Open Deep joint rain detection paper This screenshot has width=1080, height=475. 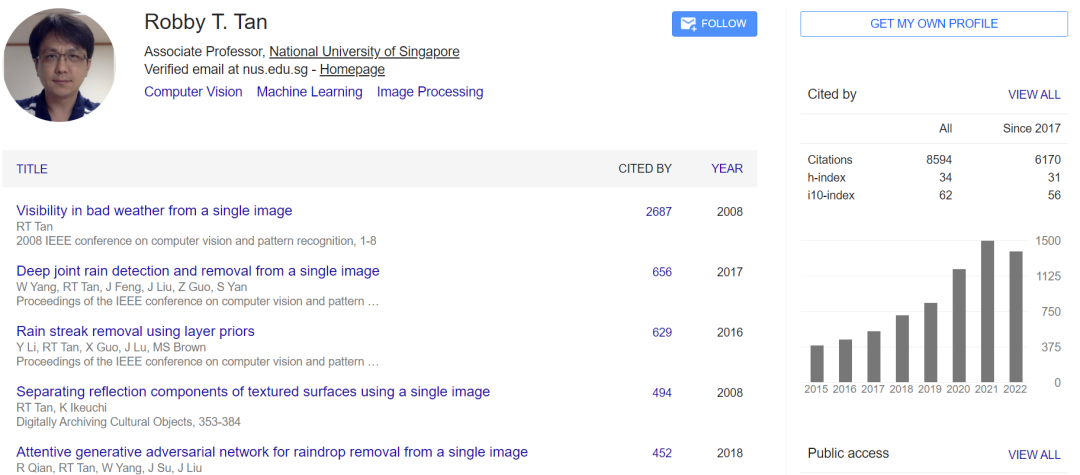click(x=198, y=271)
